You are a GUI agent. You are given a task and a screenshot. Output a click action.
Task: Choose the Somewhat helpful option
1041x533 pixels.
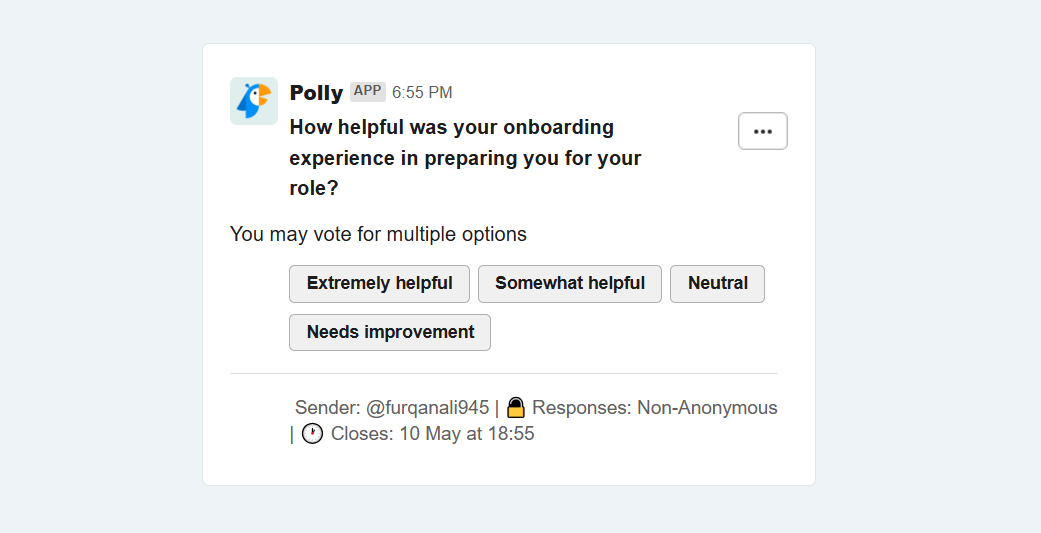click(570, 283)
